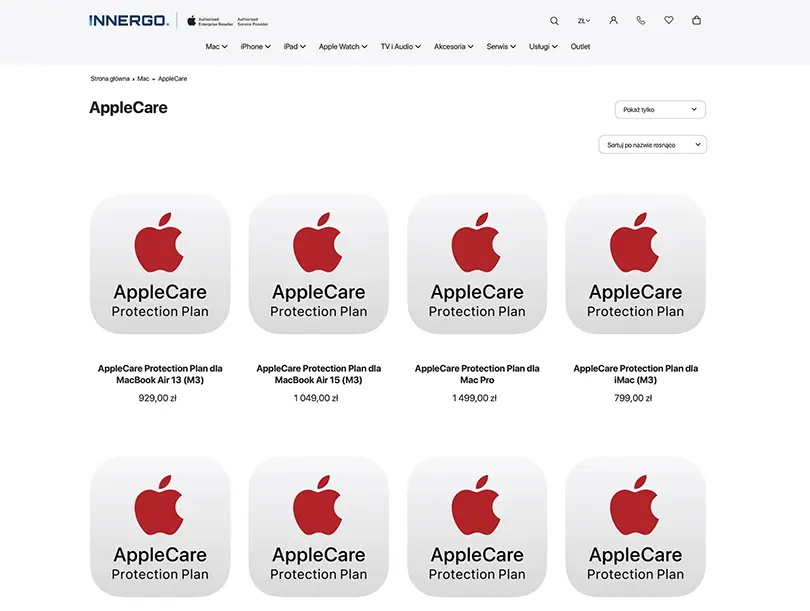Click the AppleCare Protection Plan Mac Pro icon
The width and height of the screenshot is (810, 611).
[477, 263]
